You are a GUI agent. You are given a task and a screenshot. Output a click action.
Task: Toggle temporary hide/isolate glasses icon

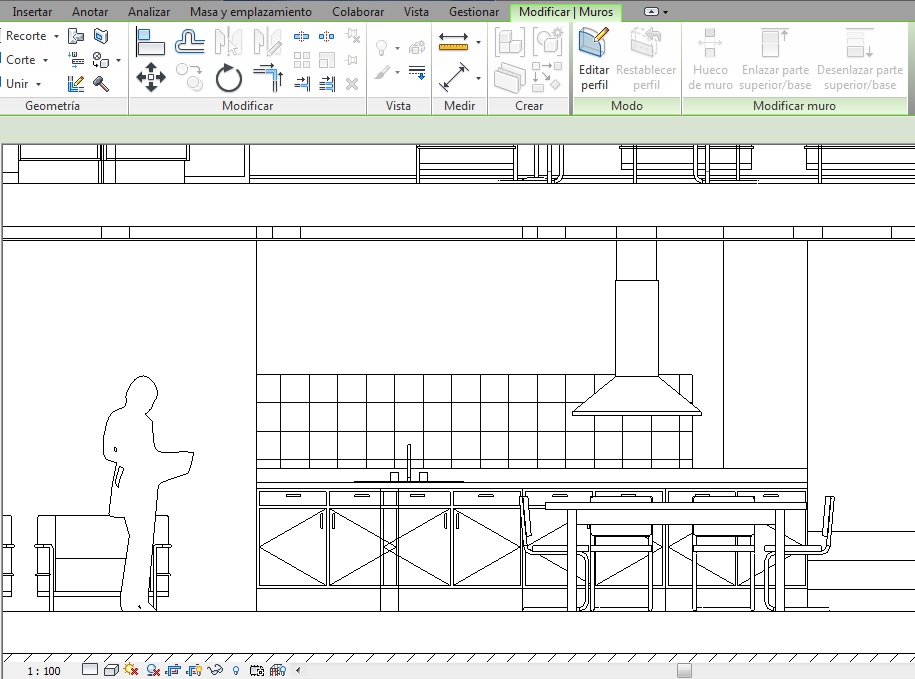click(214, 670)
